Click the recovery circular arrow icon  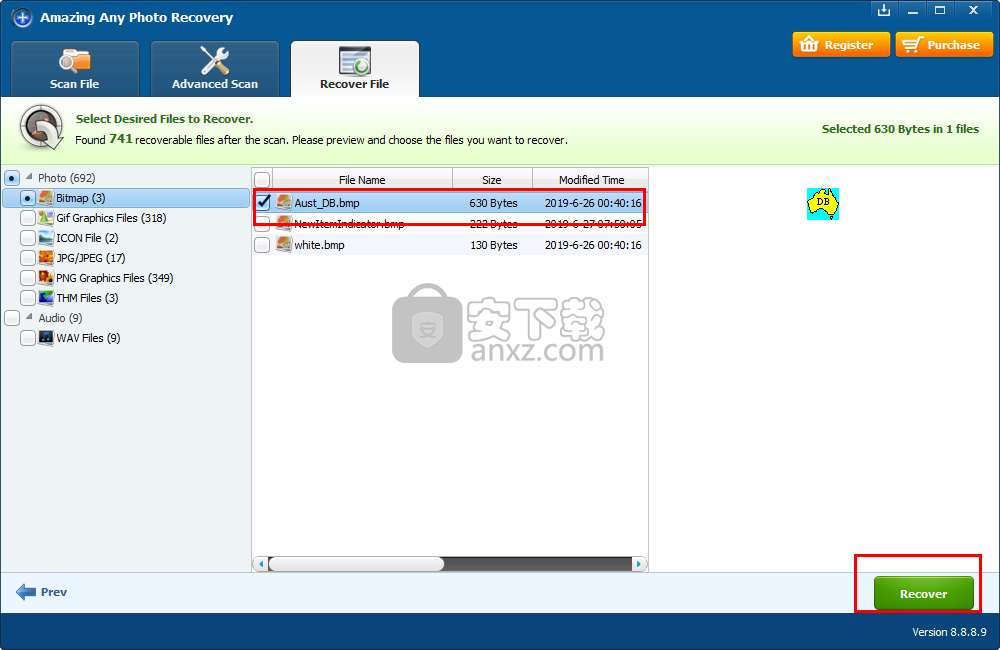pos(41,128)
